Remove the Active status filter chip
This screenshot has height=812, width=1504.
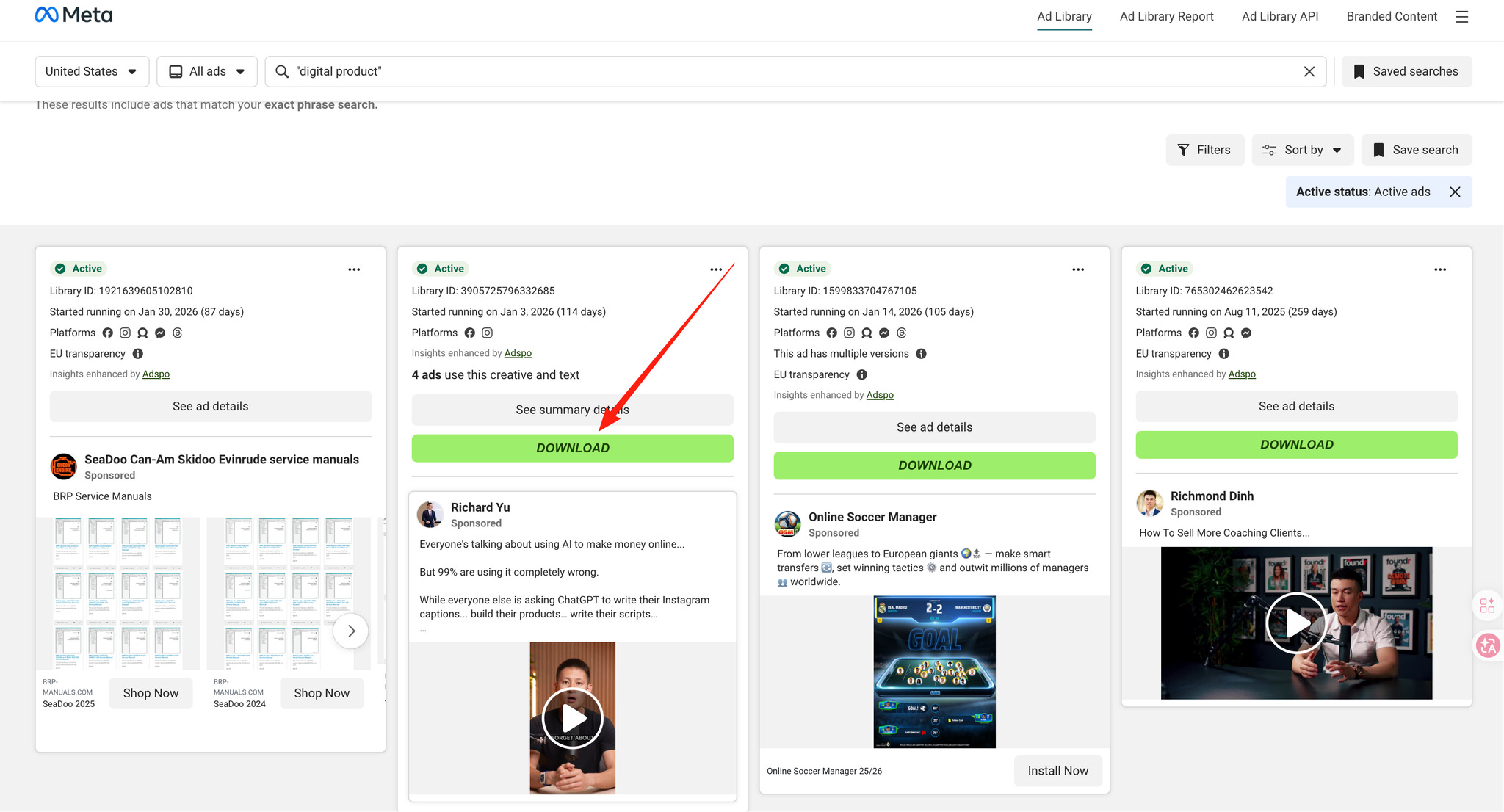pos(1455,192)
